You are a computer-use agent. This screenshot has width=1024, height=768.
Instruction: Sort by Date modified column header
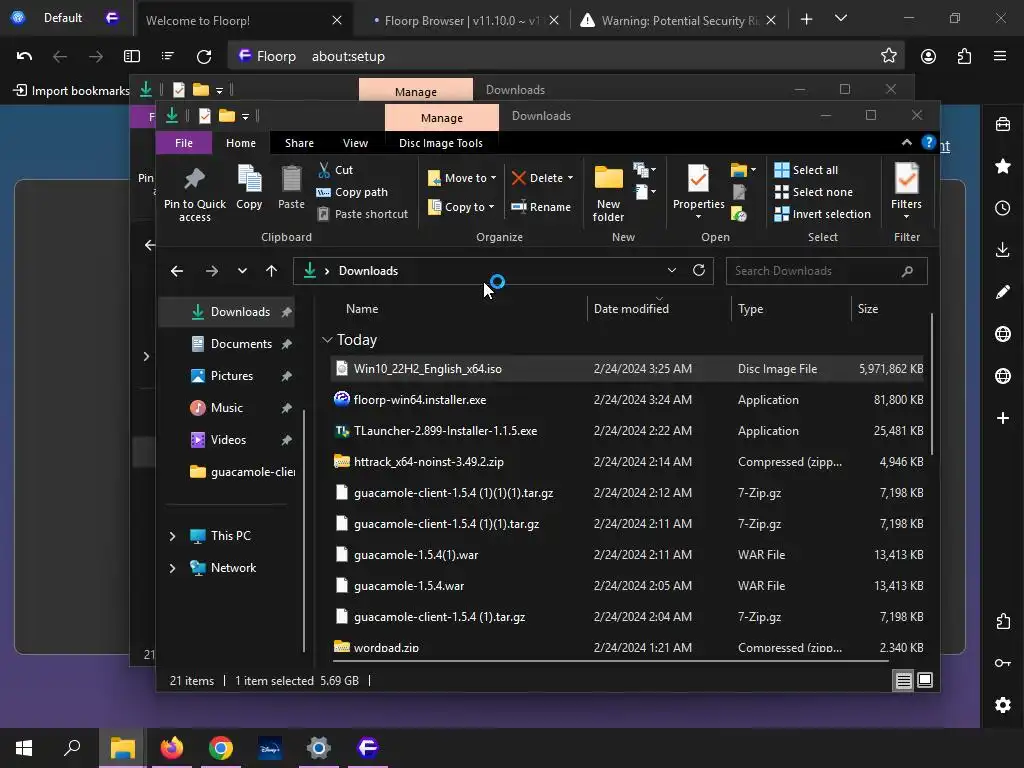point(658,309)
